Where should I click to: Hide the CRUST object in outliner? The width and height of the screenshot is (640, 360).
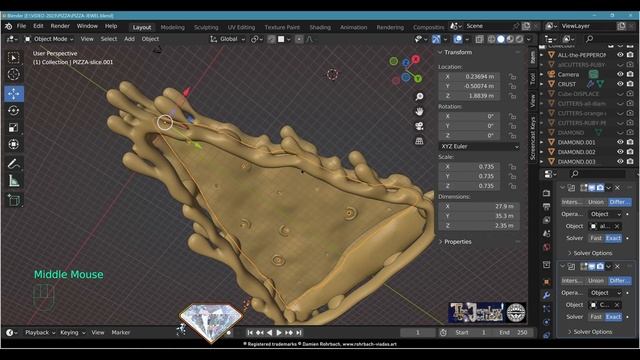(x=620, y=84)
